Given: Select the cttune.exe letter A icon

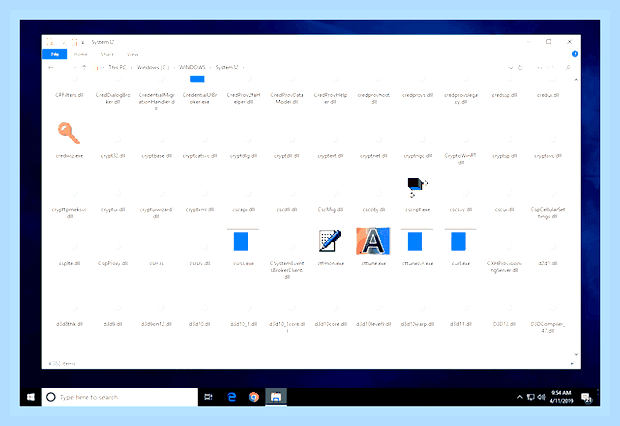Looking at the screenshot, I should (x=373, y=241).
